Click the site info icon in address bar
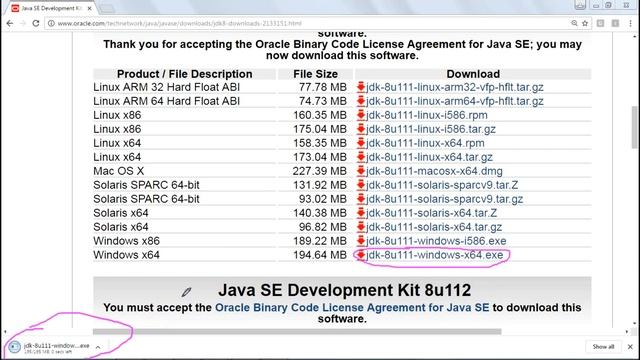 click(x=51, y=23)
